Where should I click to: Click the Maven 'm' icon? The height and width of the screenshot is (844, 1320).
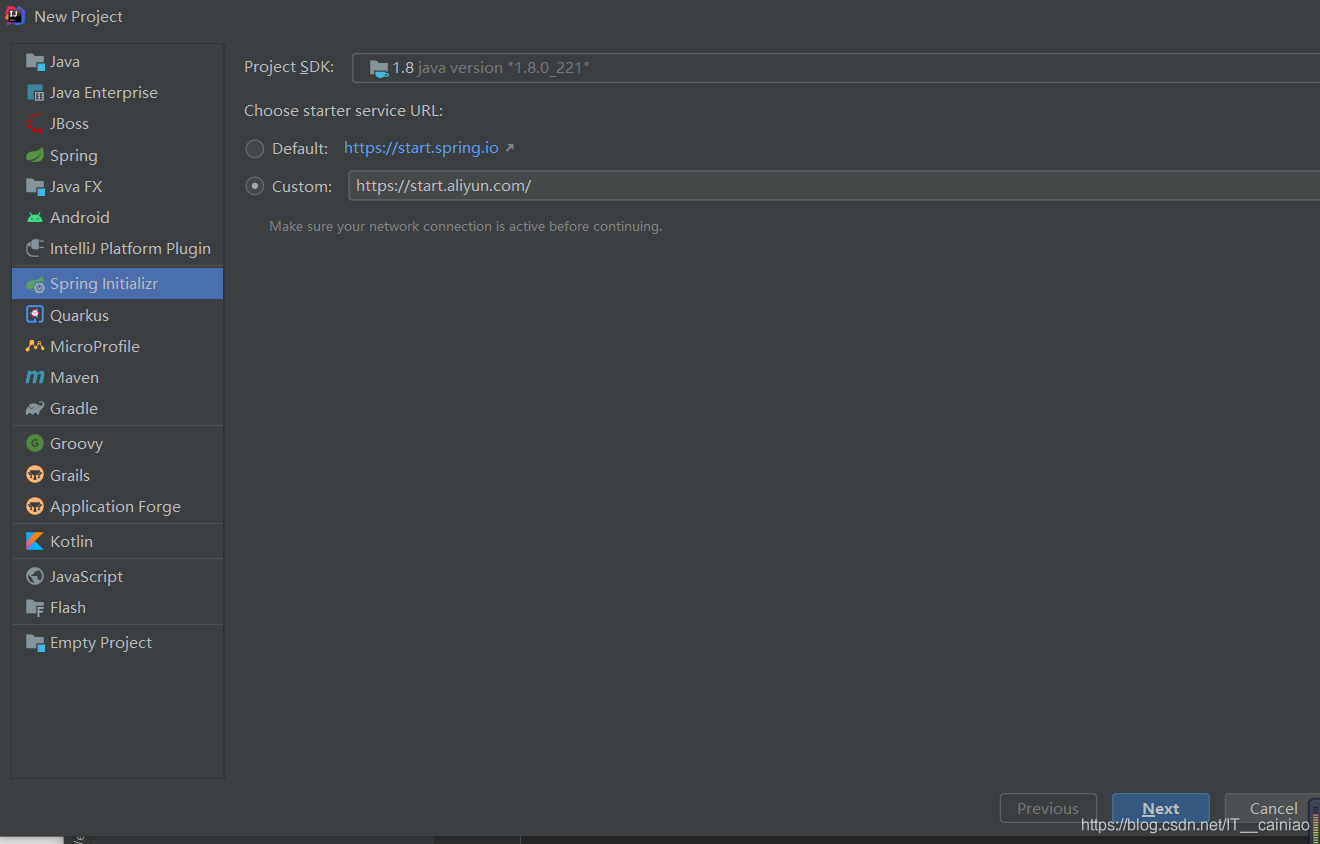click(x=35, y=378)
